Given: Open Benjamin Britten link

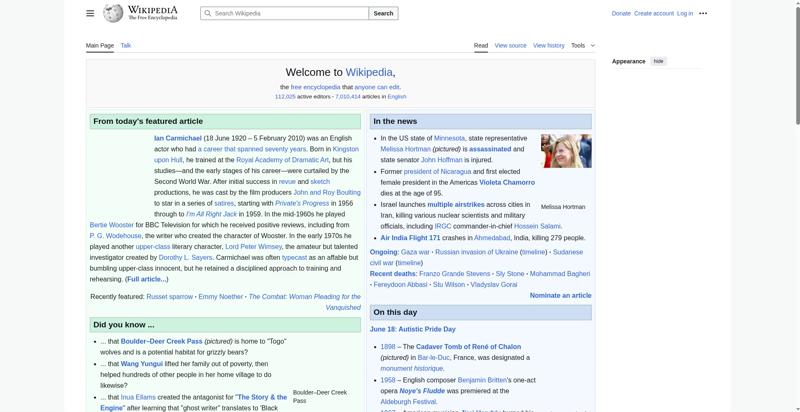Looking at the screenshot, I should coord(482,380).
